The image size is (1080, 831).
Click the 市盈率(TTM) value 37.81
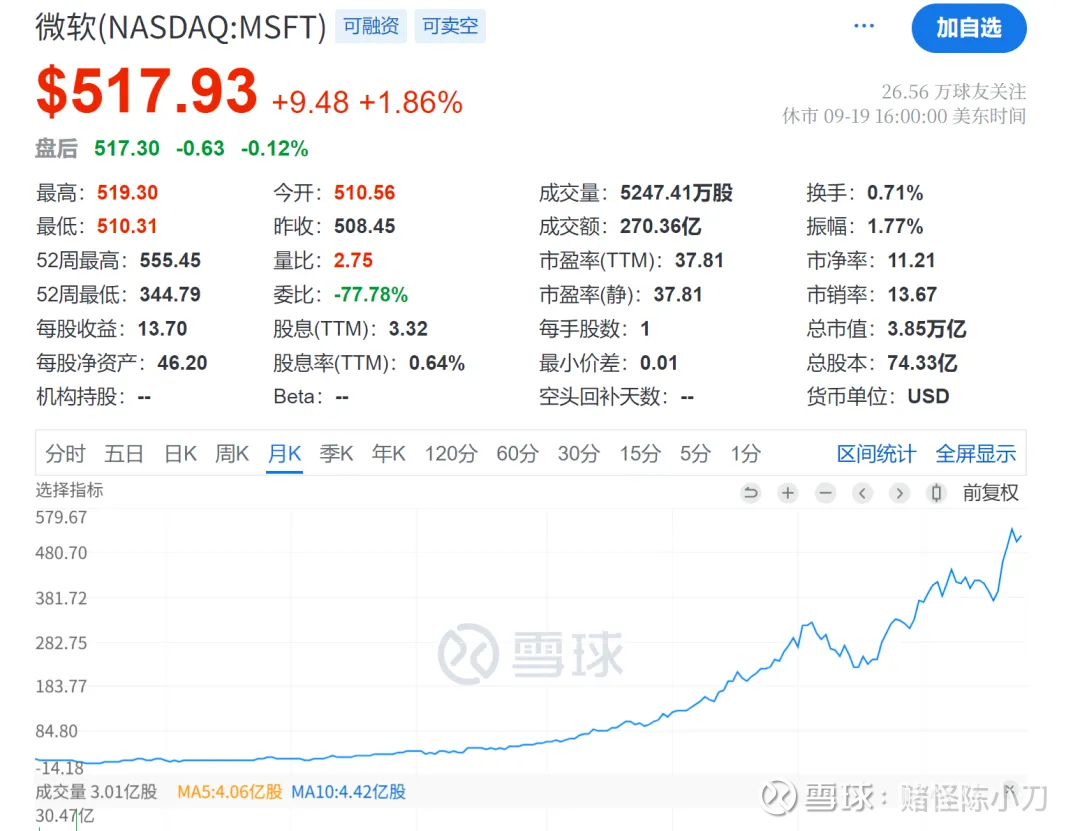pos(699,260)
